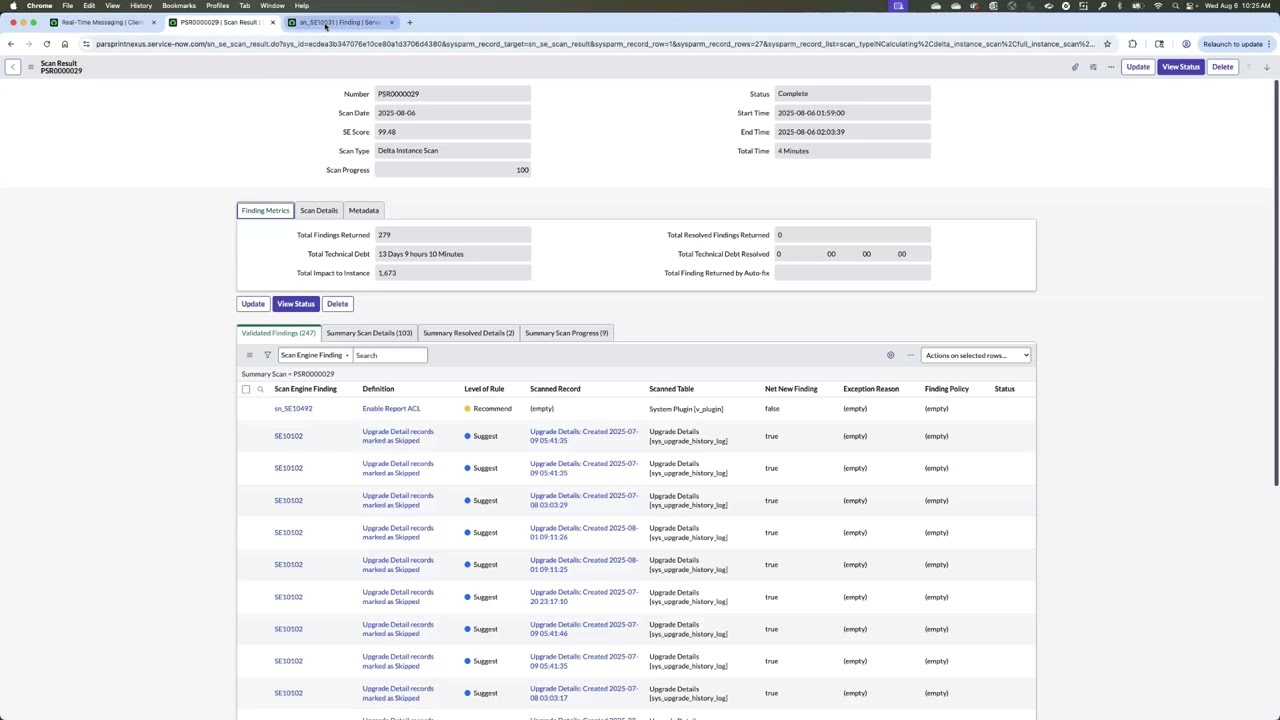Toggle the select-all rows checkbox
Image resolution: width=1280 pixels, height=720 pixels.
click(246, 389)
